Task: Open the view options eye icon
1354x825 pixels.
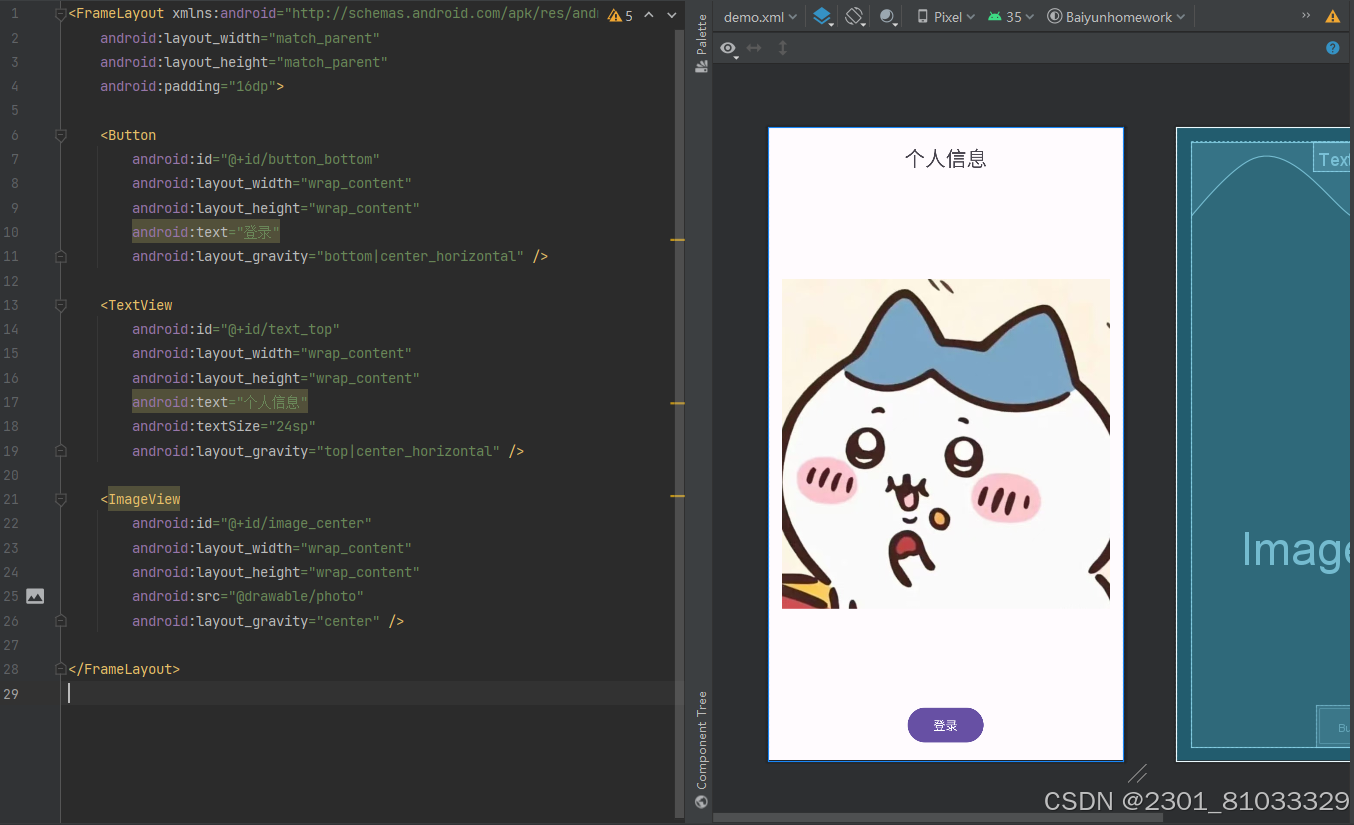Action: 729,48
